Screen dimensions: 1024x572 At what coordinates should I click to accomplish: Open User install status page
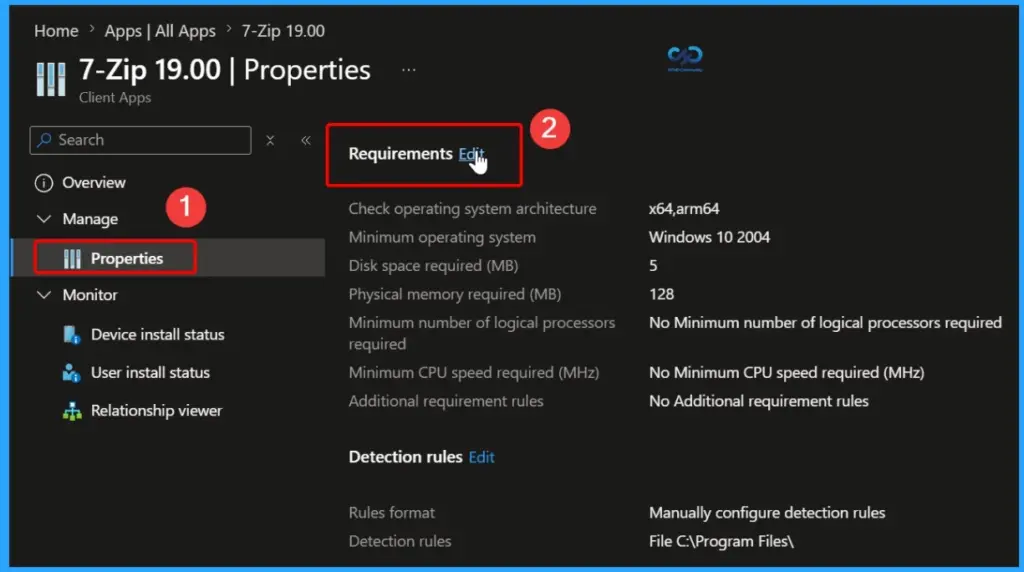pyautogui.click(x=150, y=373)
